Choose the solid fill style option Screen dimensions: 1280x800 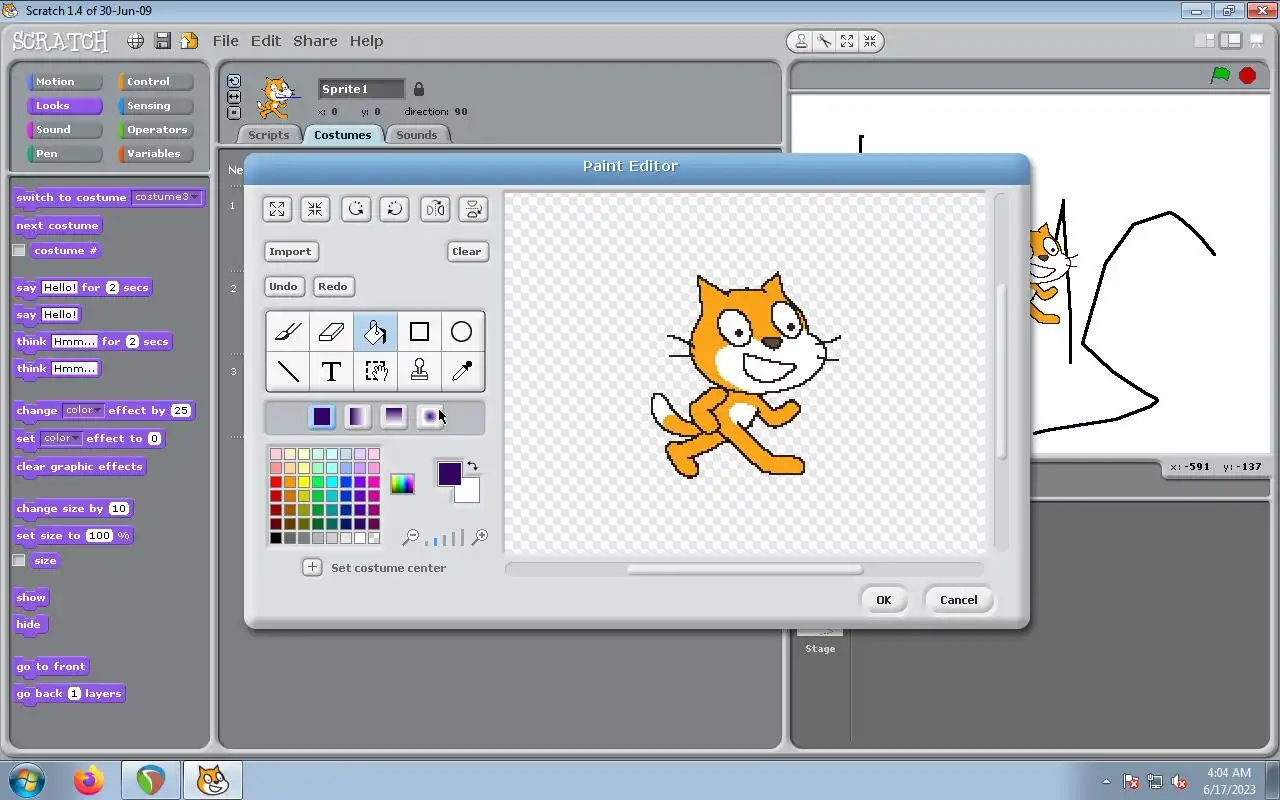[322, 417]
